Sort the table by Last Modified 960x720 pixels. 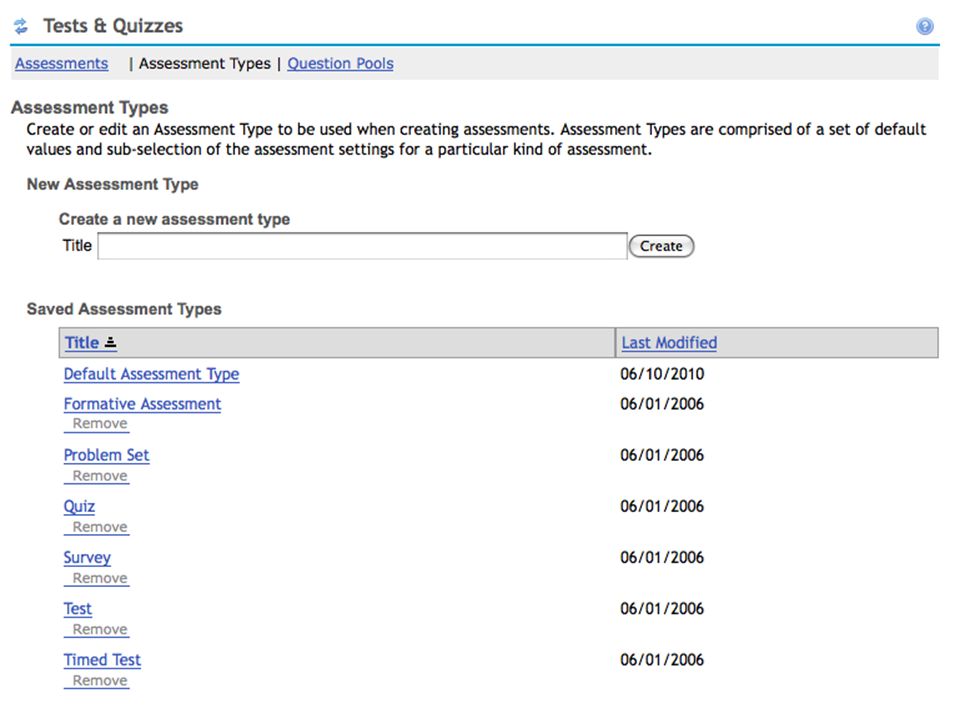(669, 342)
